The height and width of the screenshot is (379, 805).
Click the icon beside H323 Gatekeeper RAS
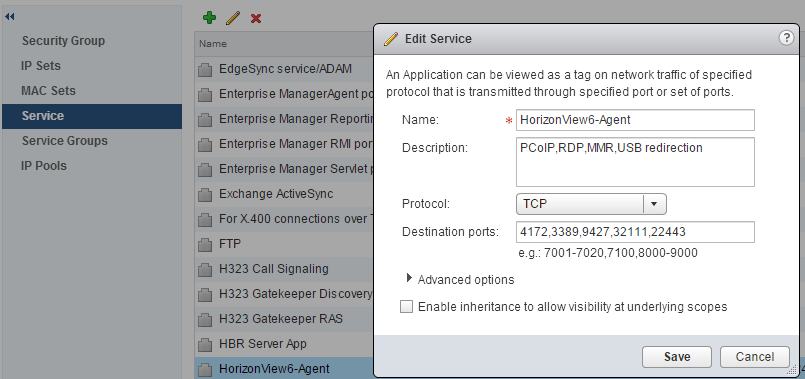point(205,320)
